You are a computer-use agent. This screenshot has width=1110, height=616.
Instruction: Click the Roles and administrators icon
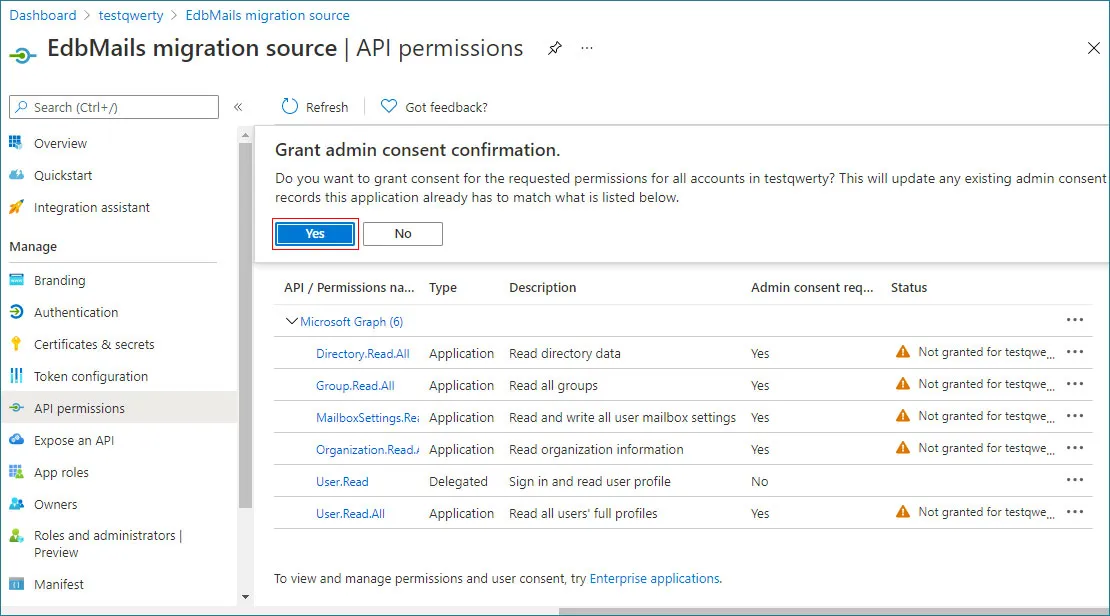tap(16, 536)
